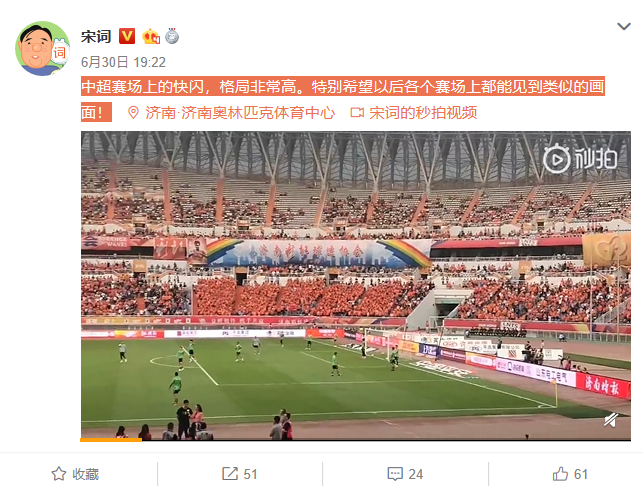Open 宋词's profile avatar

click(x=42, y=48)
